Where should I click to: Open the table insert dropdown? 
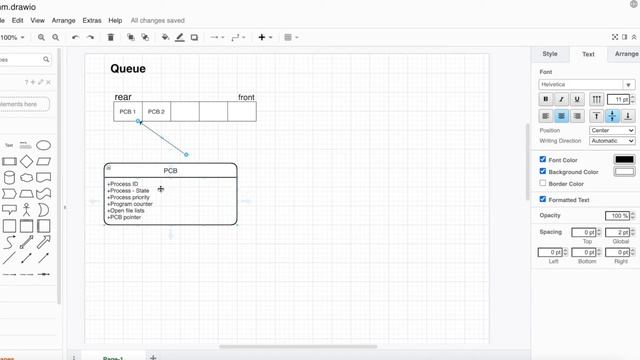[x=291, y=37]
